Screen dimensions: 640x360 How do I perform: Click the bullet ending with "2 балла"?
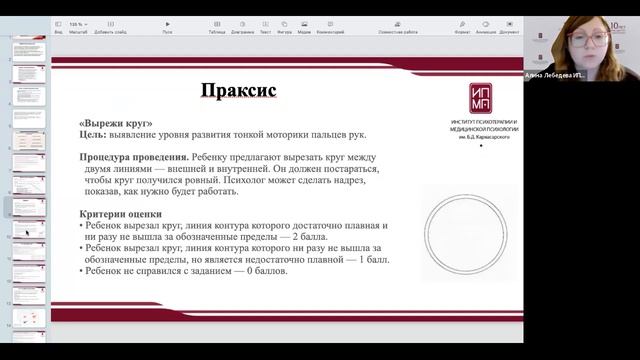pyautogui.click(x=233, y=231)
